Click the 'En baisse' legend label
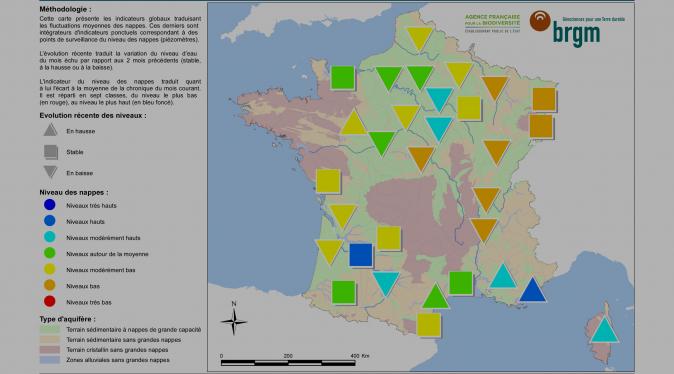674x374 pixels. pyautogui.click(x=80, y=173)
